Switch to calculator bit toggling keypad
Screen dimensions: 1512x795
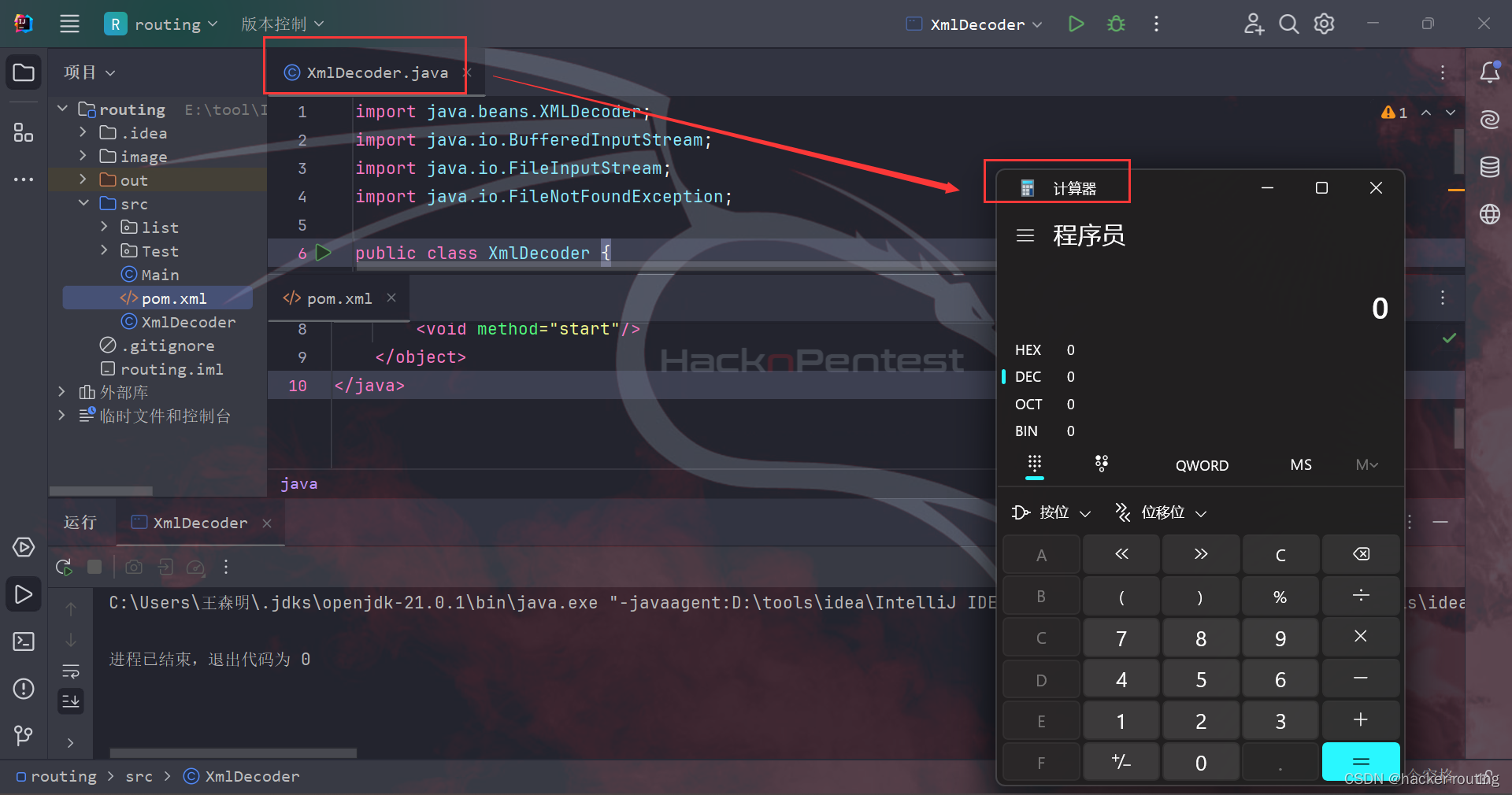(1102, 464)
